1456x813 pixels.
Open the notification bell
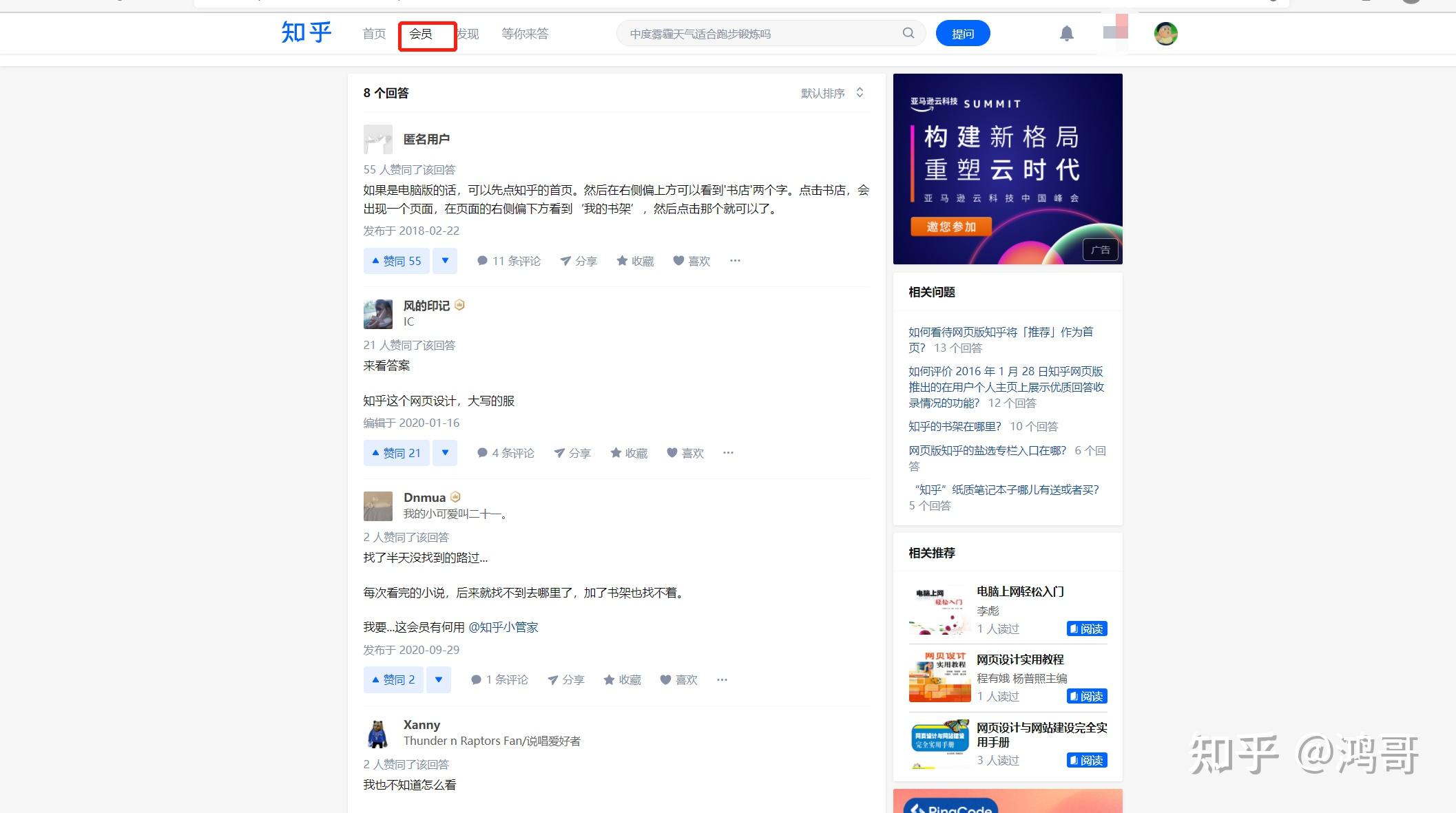coord(1067,32)
